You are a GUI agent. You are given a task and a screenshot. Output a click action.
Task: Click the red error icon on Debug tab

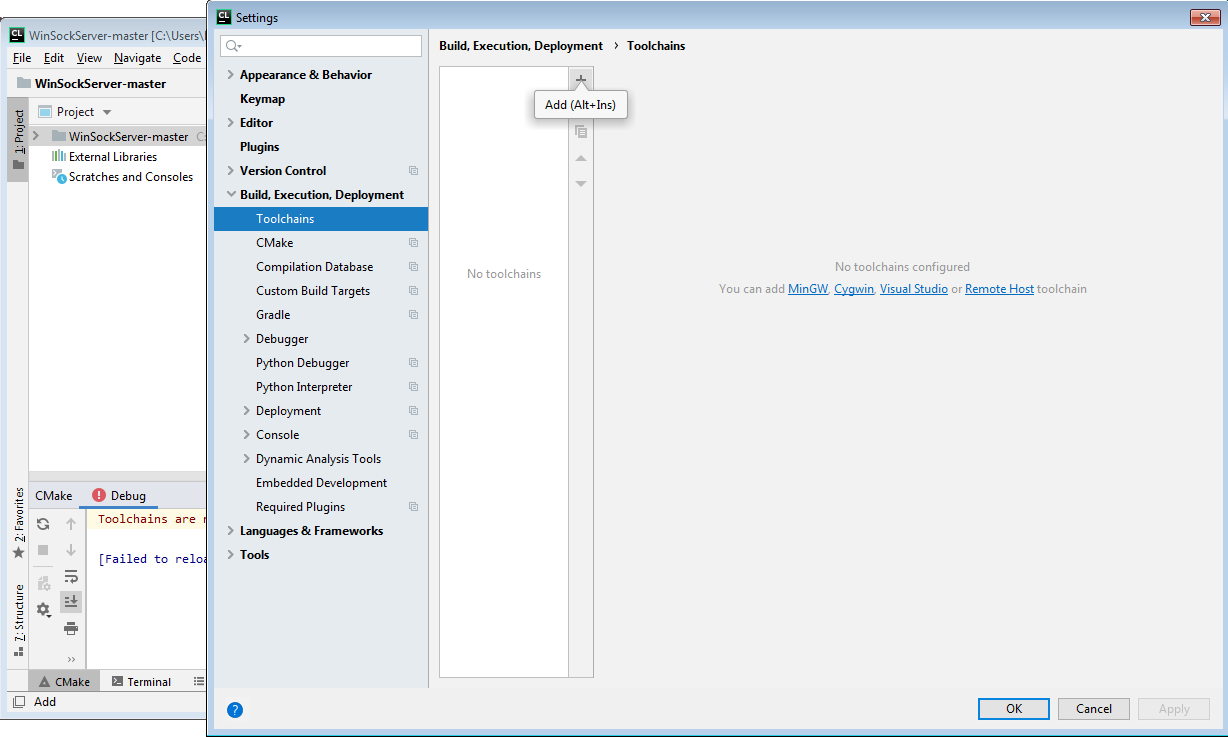click(x=99, y=495)
